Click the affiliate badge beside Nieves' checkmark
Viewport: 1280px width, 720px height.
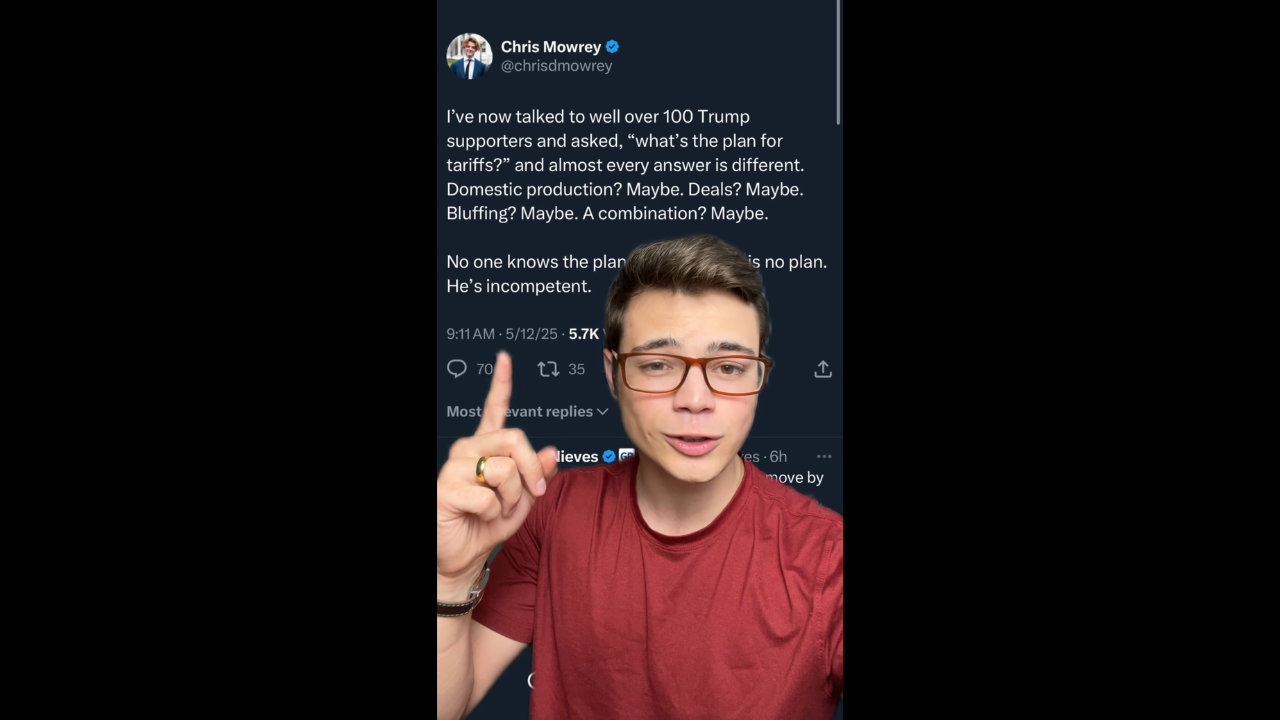pos(626,456)
